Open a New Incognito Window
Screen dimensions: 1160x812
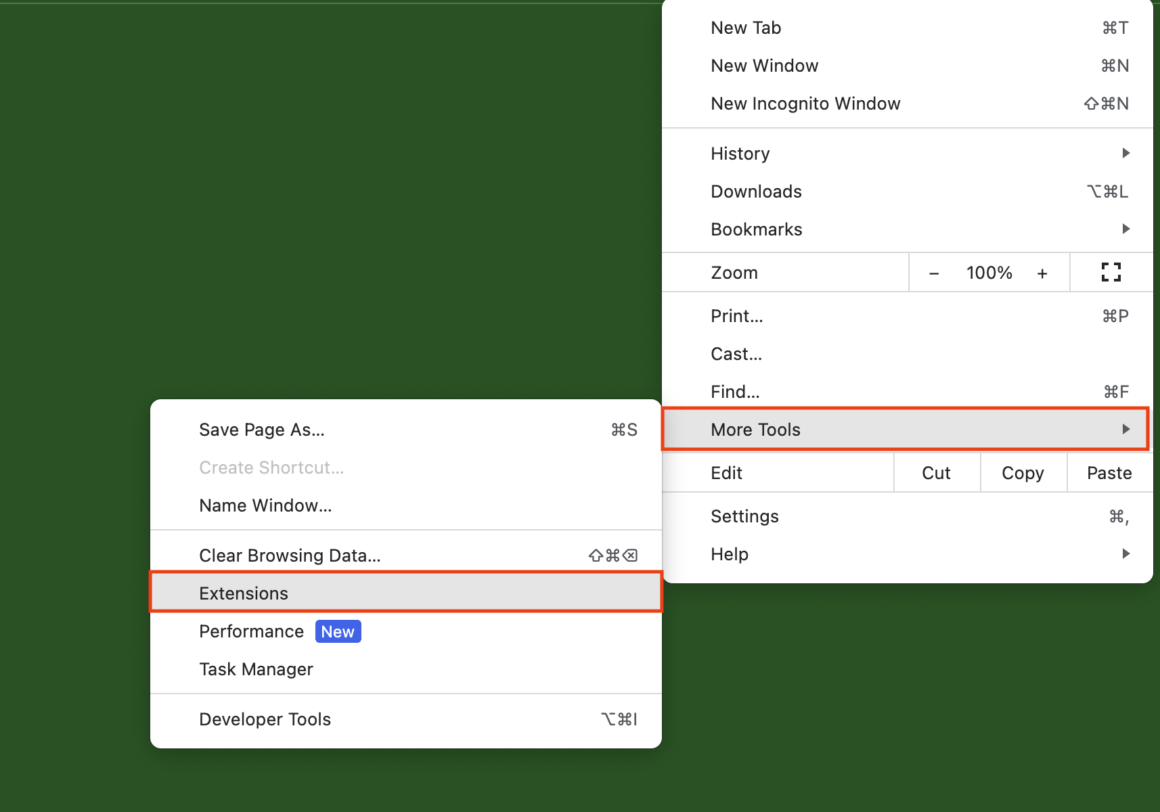pyautogui.click(x=805, y=104)
